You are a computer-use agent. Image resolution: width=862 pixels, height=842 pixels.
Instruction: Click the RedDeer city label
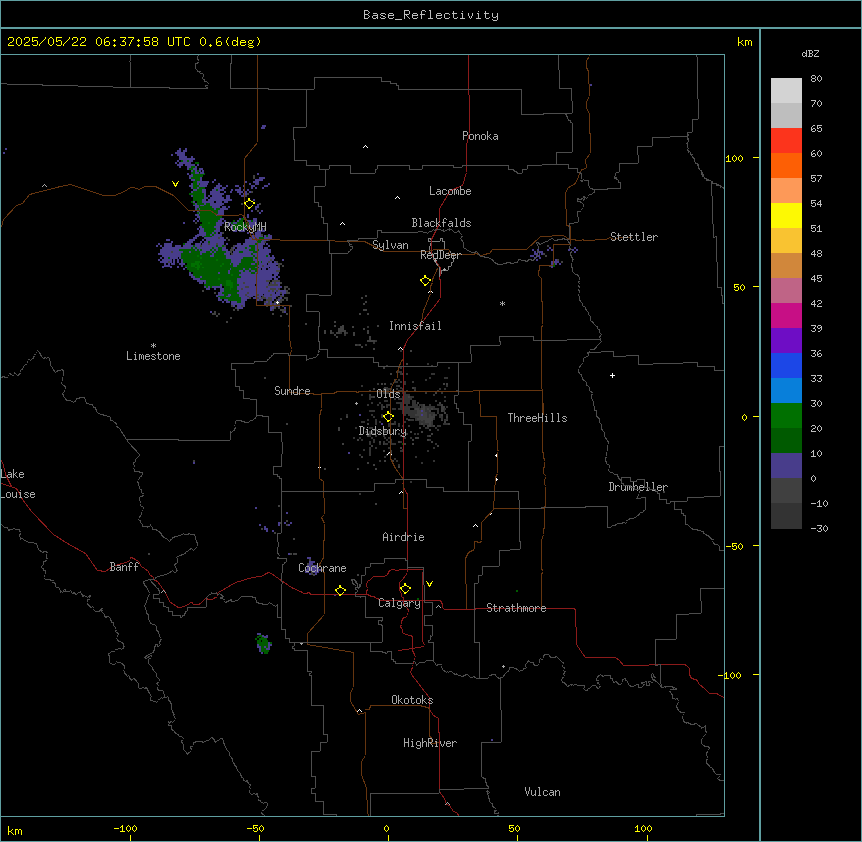(x=440, y=255)
